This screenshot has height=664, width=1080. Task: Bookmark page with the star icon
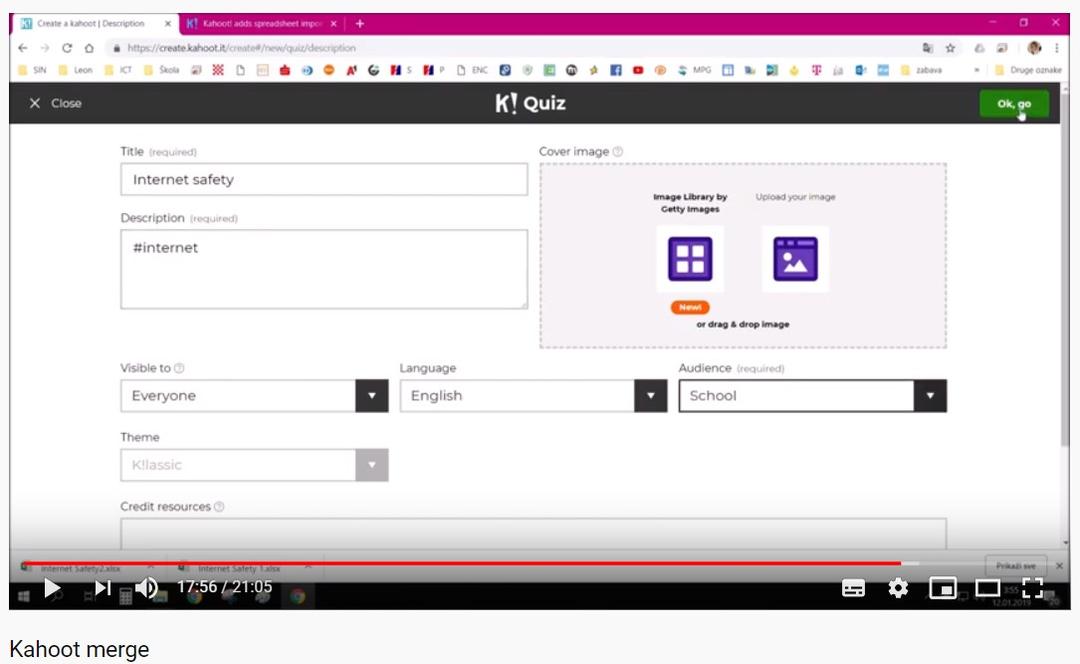(950, 48)
